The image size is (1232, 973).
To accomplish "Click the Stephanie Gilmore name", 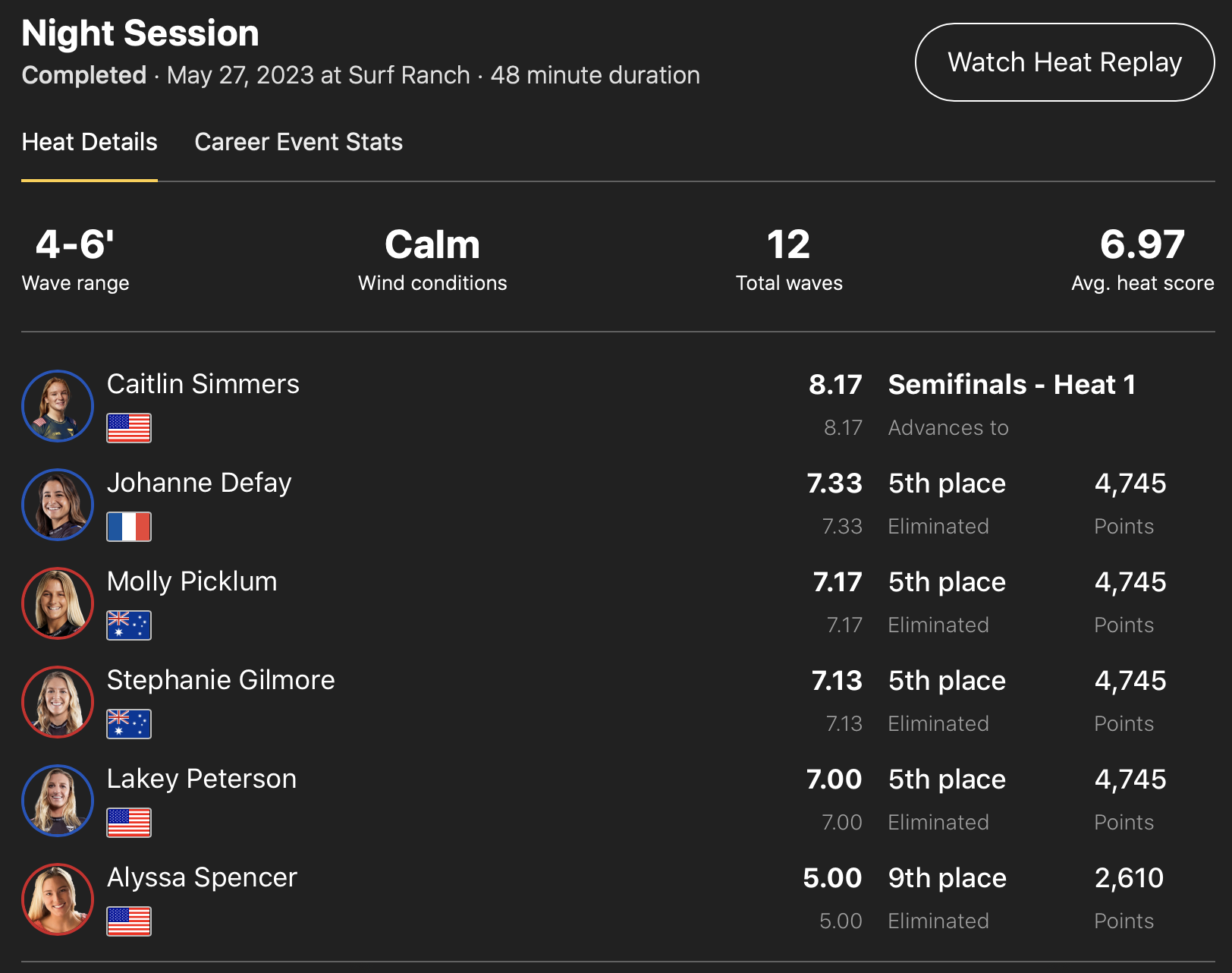I will 221,680.
